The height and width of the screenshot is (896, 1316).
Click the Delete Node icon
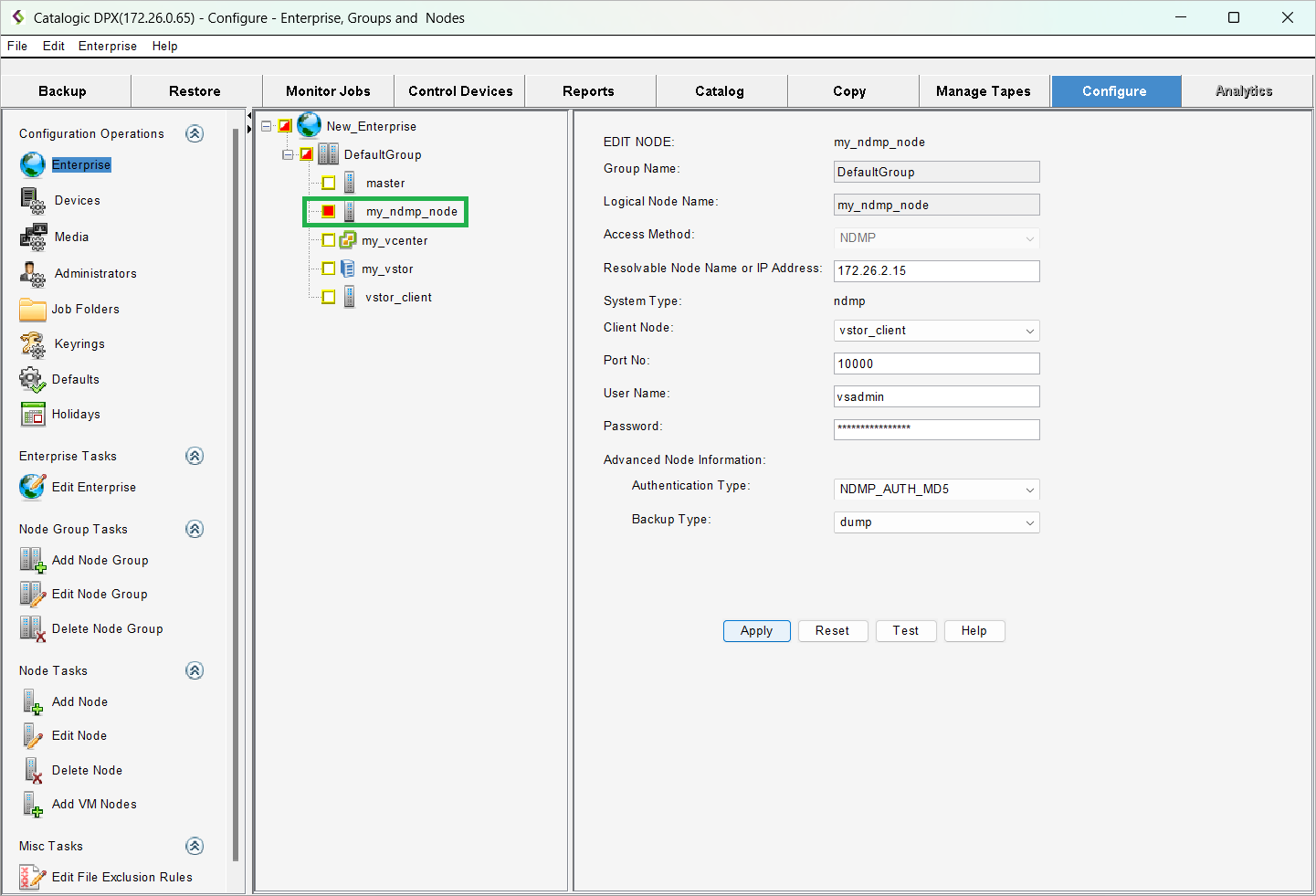point(33,770)
